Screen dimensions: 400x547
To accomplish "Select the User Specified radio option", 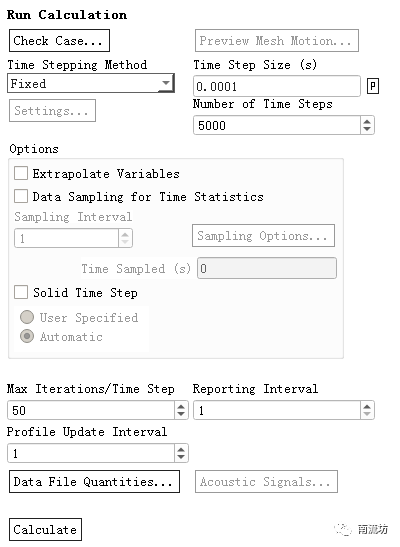I will click(x=27, y=317).
